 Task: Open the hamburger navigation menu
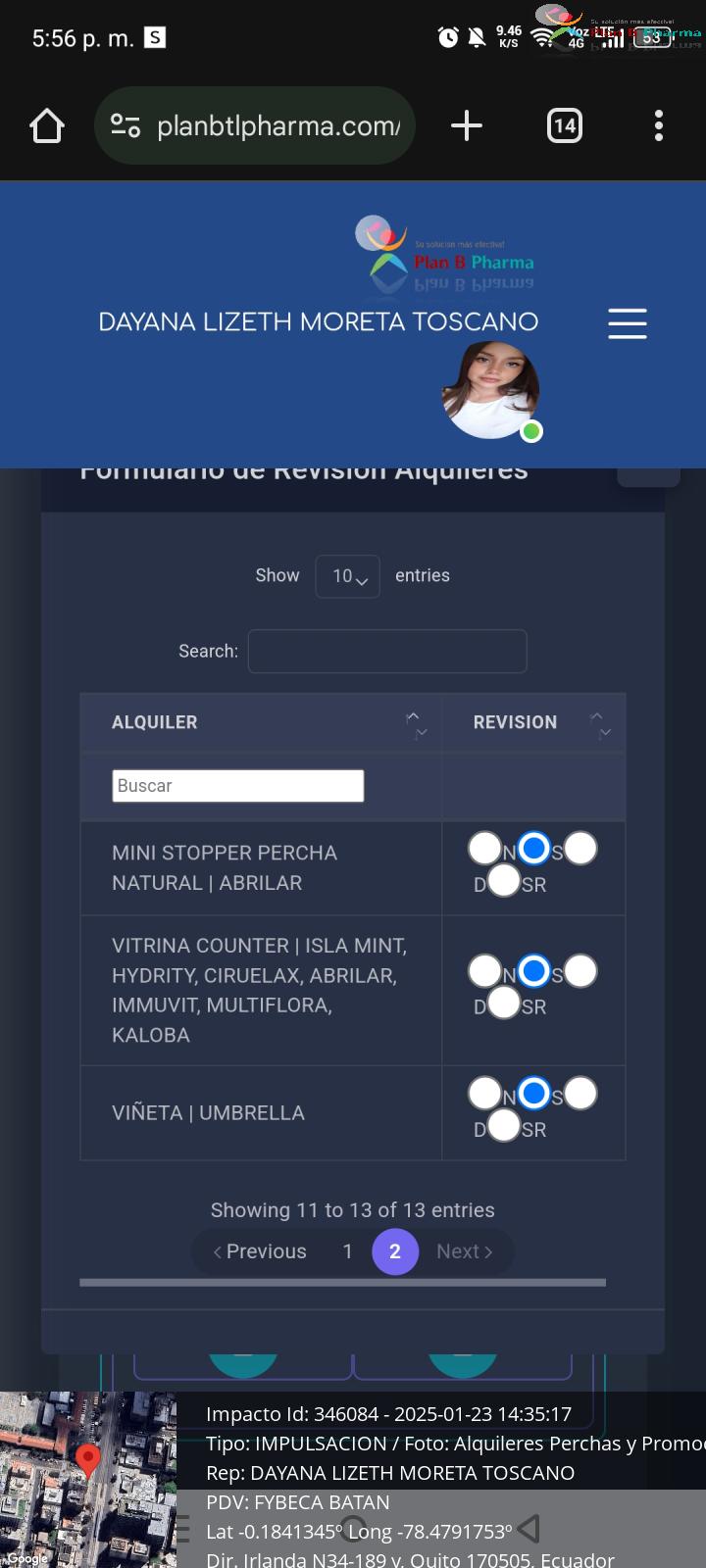click(628, 323)
